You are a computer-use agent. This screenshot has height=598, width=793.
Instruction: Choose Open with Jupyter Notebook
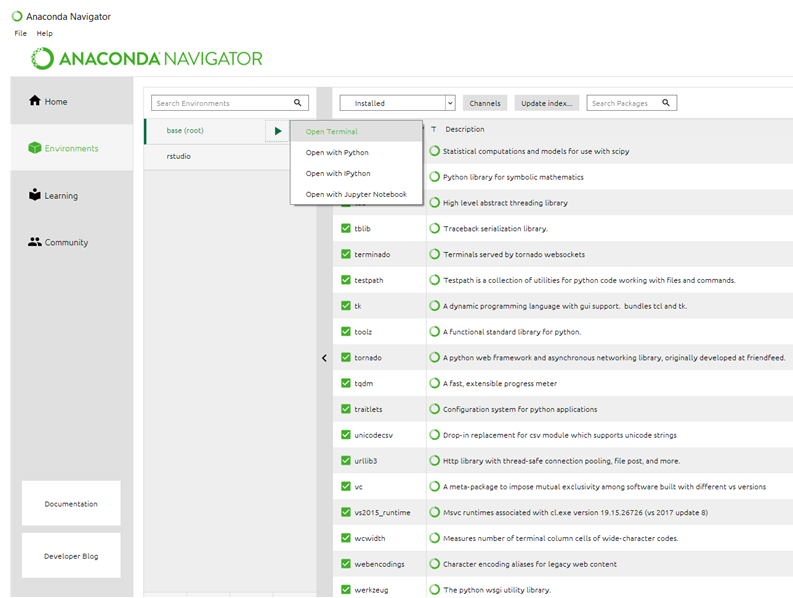click(x=357, y=194)
